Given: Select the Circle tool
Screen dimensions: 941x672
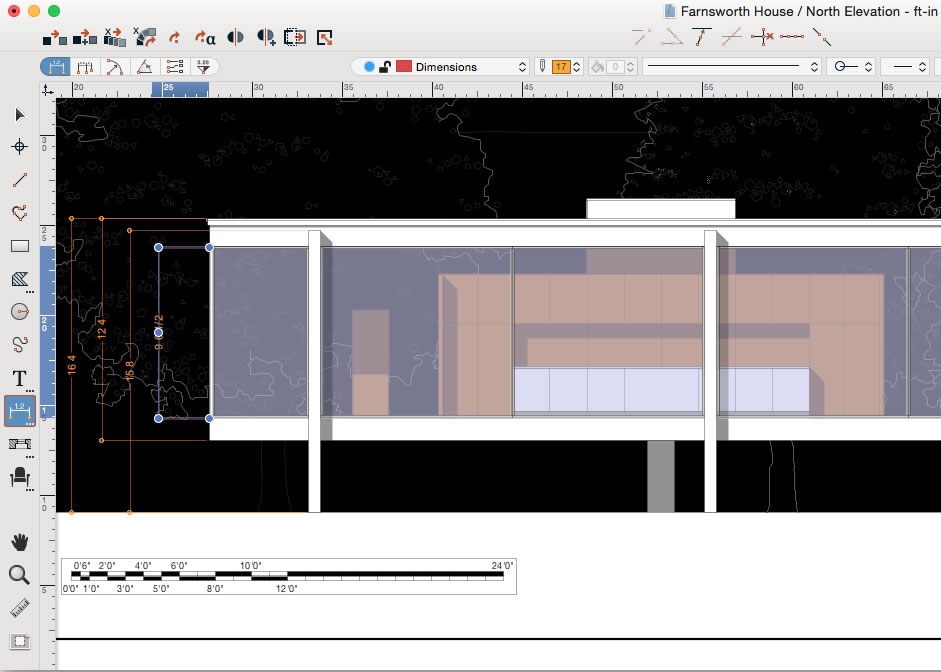Looking at the screenshot, I should coord(20,311).
